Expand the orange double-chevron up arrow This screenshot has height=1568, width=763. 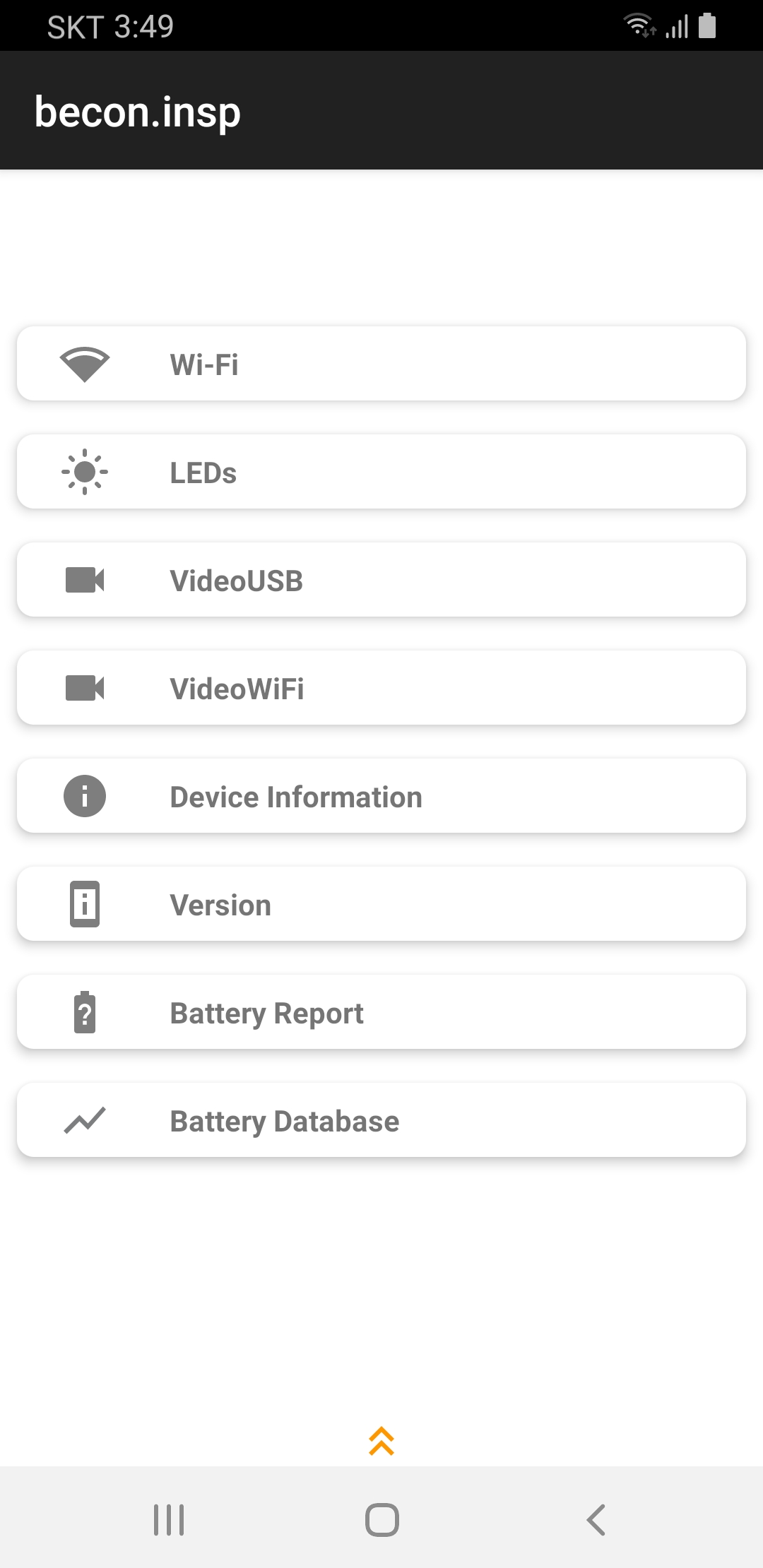pyautogui.click(x=381, y=1441)
